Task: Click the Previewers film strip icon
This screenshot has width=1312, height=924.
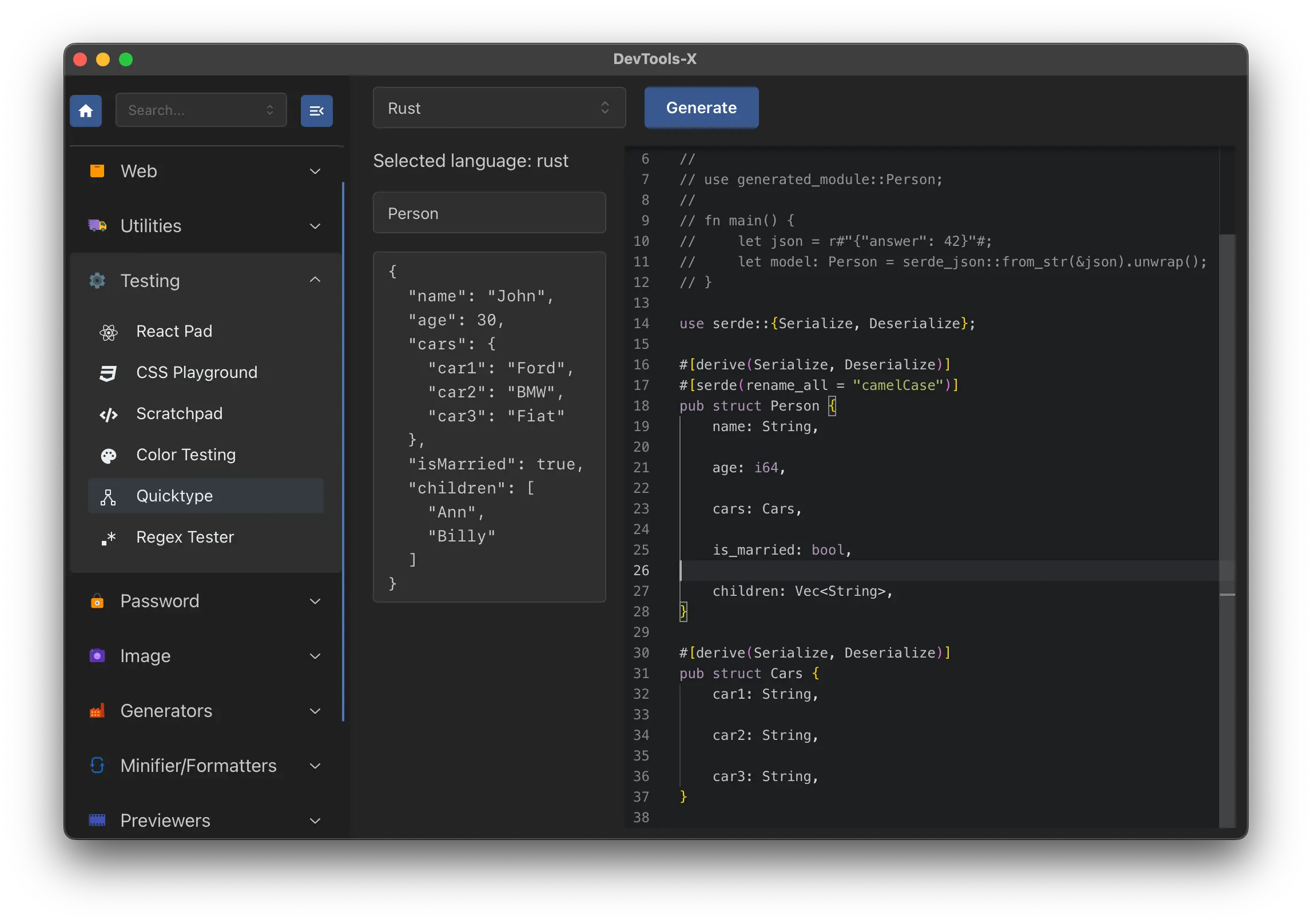Action: (x=97, y=821)
